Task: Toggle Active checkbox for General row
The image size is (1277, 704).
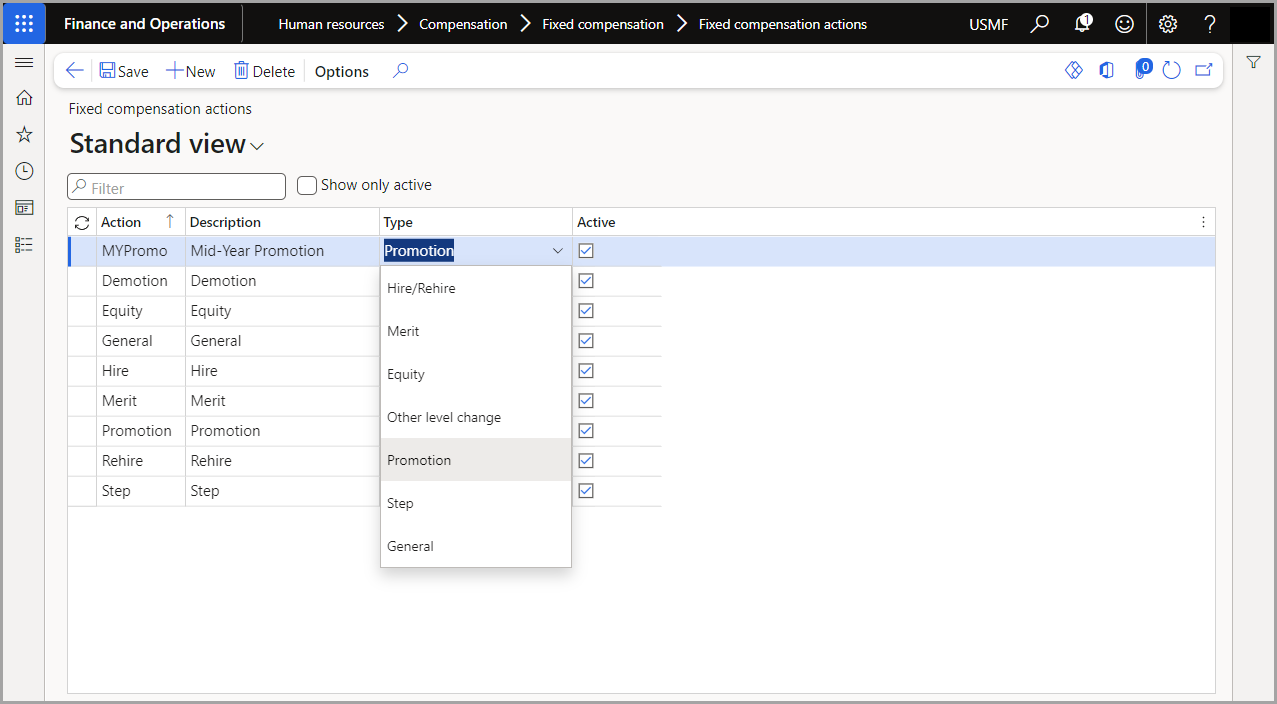Action: [586, 341]
